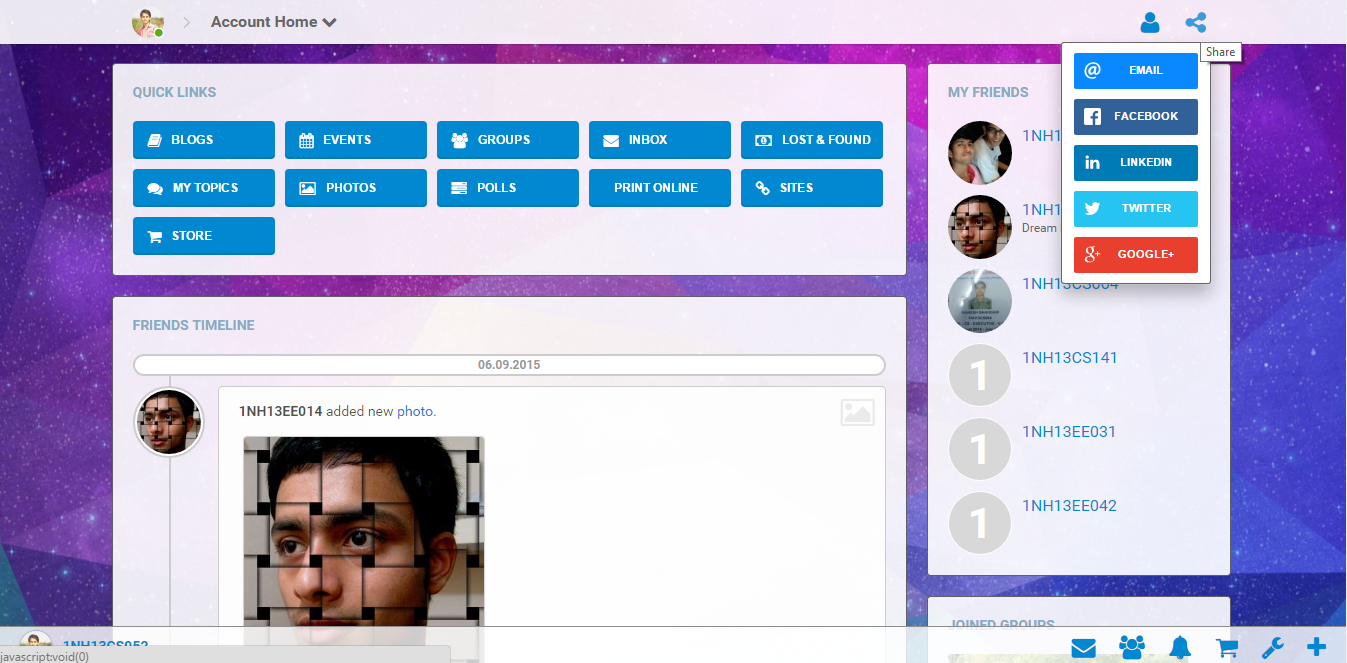Open Store quick link
Viewport: 1347px width, 663px height.
204,236
